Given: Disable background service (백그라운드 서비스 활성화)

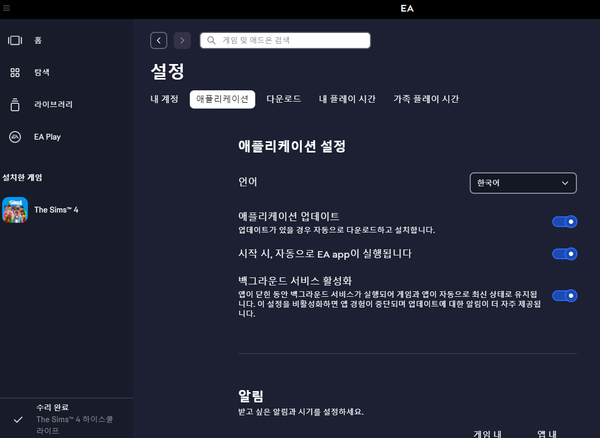Looking at the screenshot, I should [x=564, y=295].
